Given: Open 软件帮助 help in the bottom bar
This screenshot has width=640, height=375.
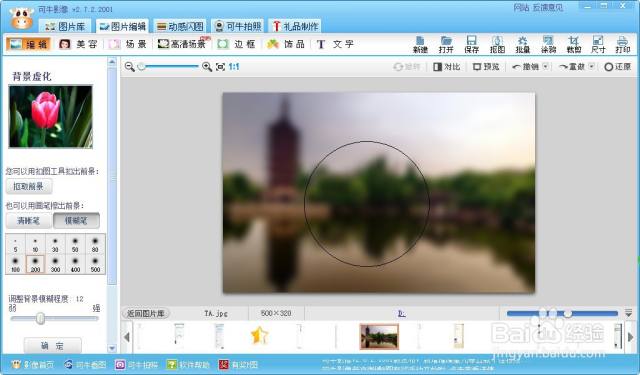Looking at the screenshot, I should pos(188,364).
